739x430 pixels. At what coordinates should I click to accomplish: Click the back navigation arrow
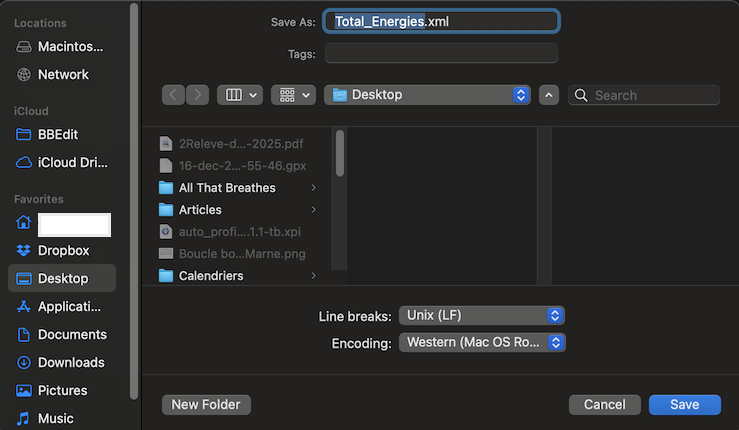click(x=173, y=95)
